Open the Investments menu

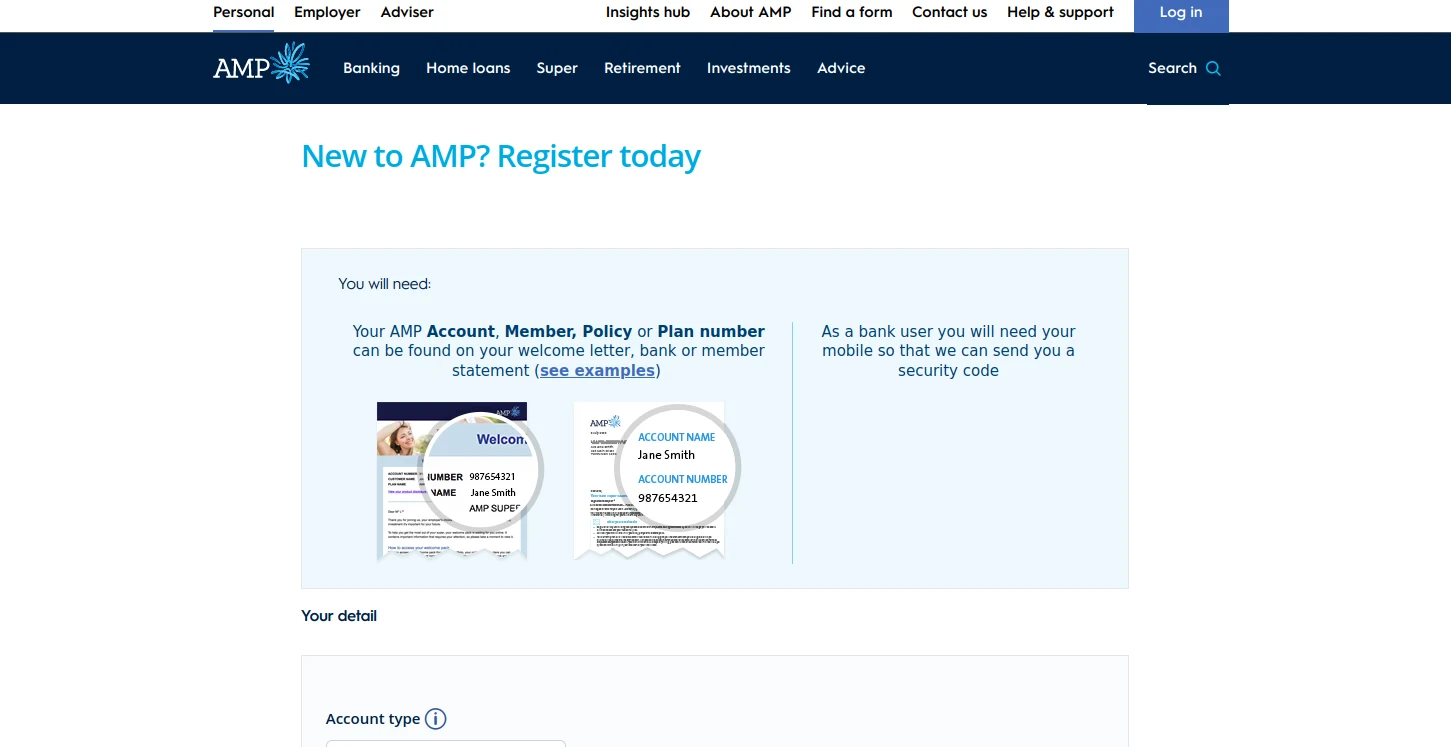(748, 68)
